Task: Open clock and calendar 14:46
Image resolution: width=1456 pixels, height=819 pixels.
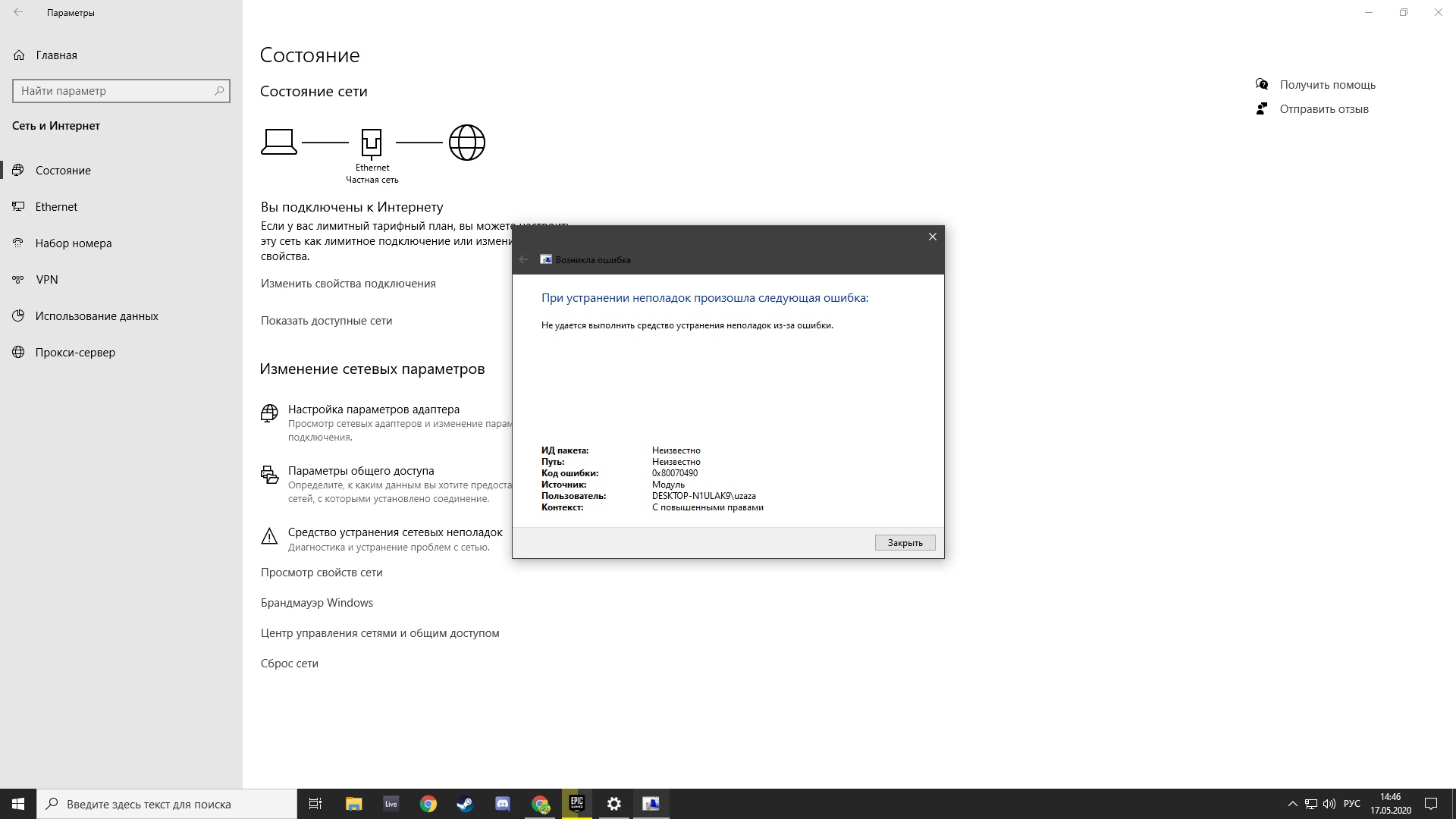Action: pos(1391,804)
